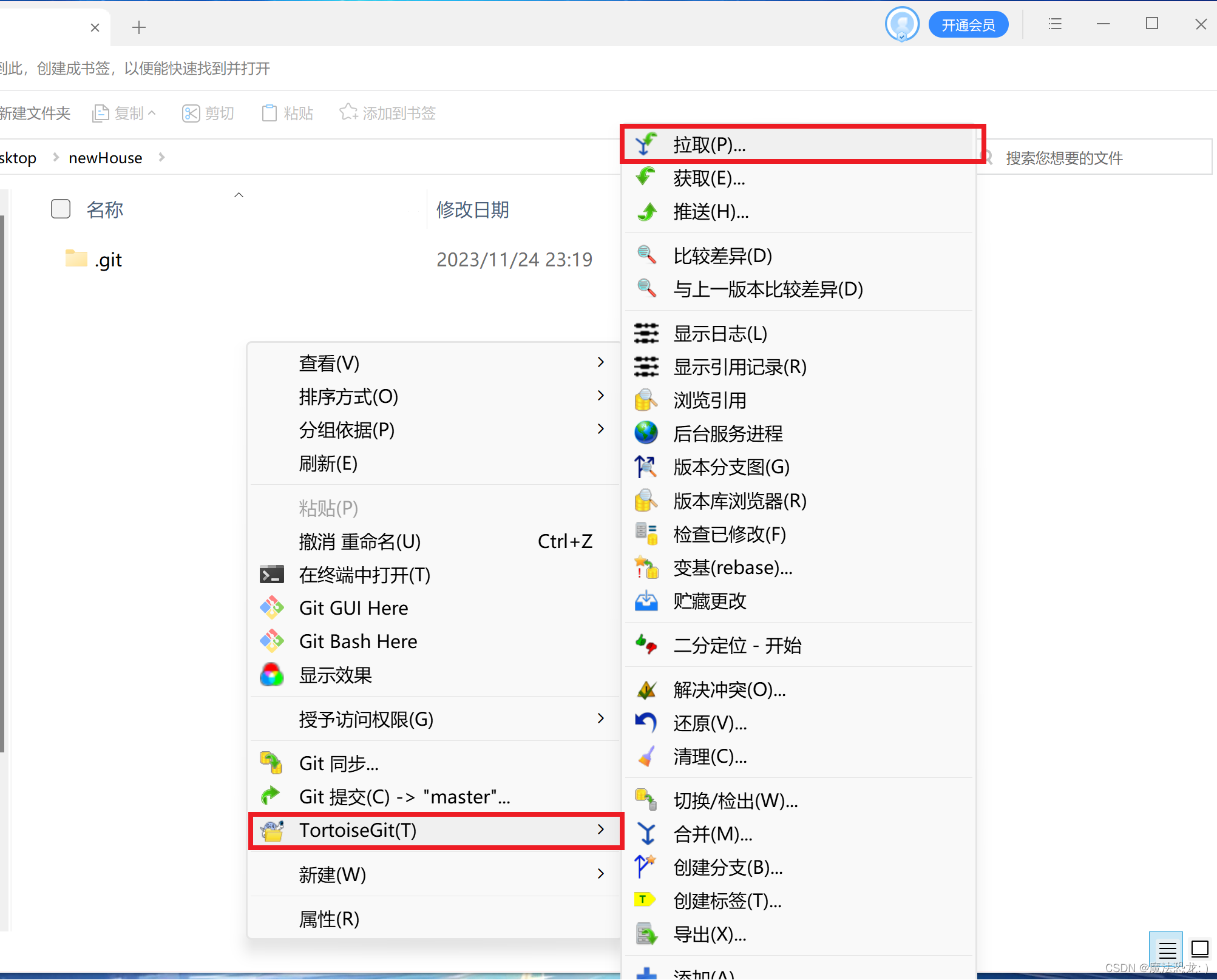Select 显示日志(L) show log entry

pyautogui.click(x=720, y=334)
